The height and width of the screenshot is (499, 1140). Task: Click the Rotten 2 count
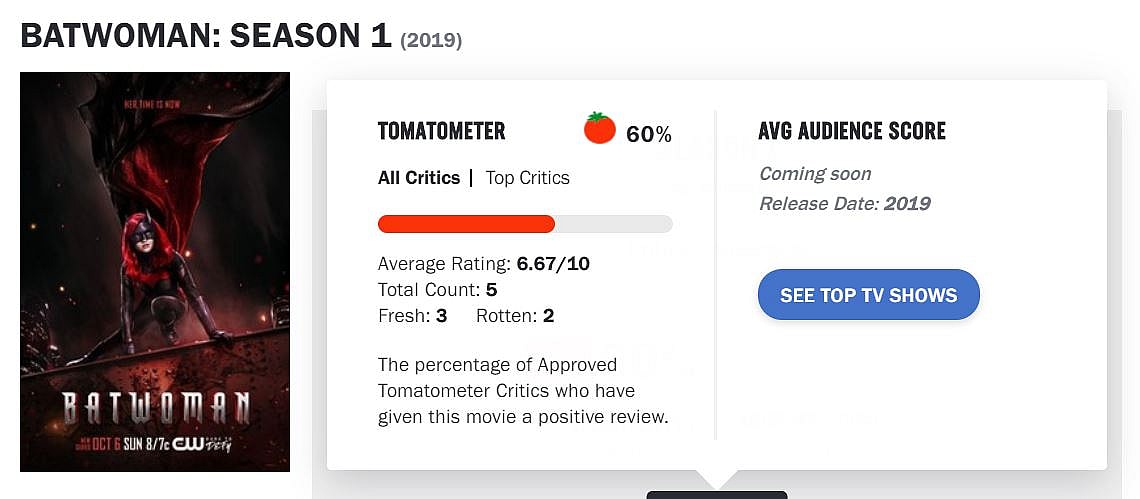click(515, 316)
